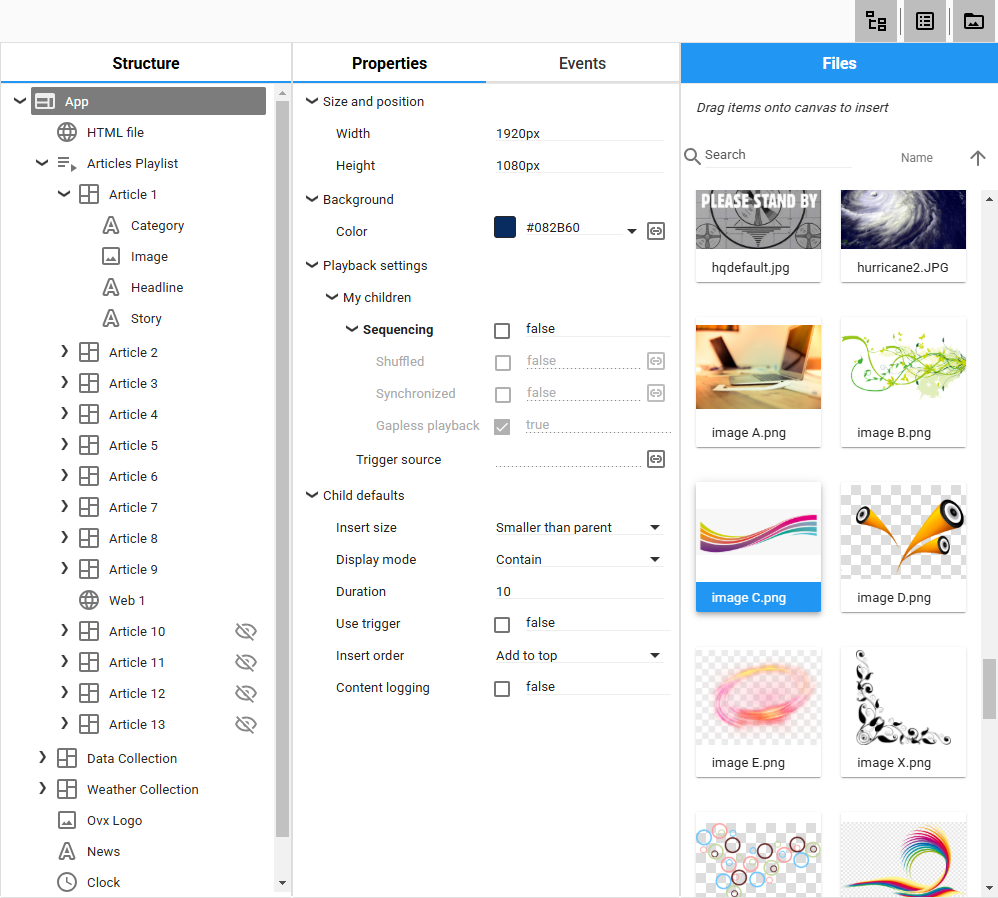This screenshot has height=898, width=998.
Task: Switch to the Properties tab
Action: point(390,63)
